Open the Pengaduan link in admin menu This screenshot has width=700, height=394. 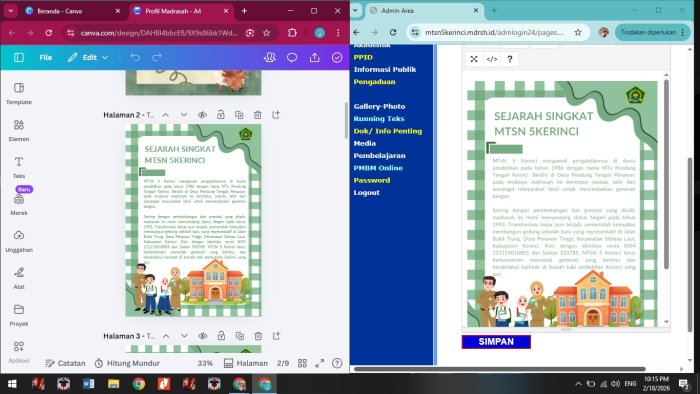pyautogui.click(x=375, y=82)
